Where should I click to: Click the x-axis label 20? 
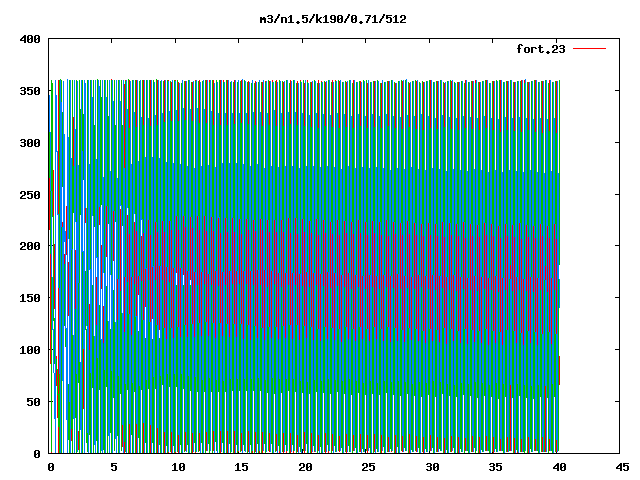(305, 467)
